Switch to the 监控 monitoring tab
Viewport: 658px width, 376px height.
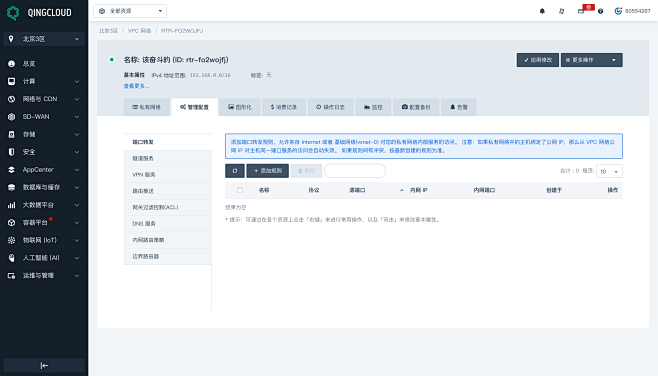373,107
